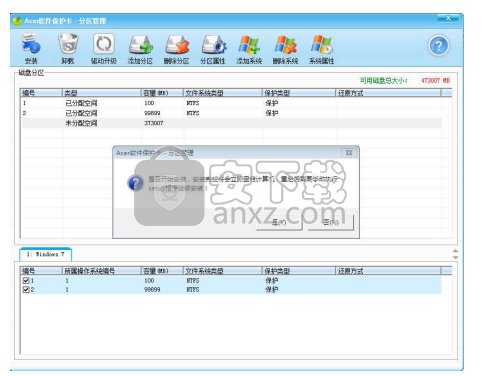Screen dimensions: 485x376
Task: Open 系统属性 system properties icon
Action: click(x=322, y=49)
